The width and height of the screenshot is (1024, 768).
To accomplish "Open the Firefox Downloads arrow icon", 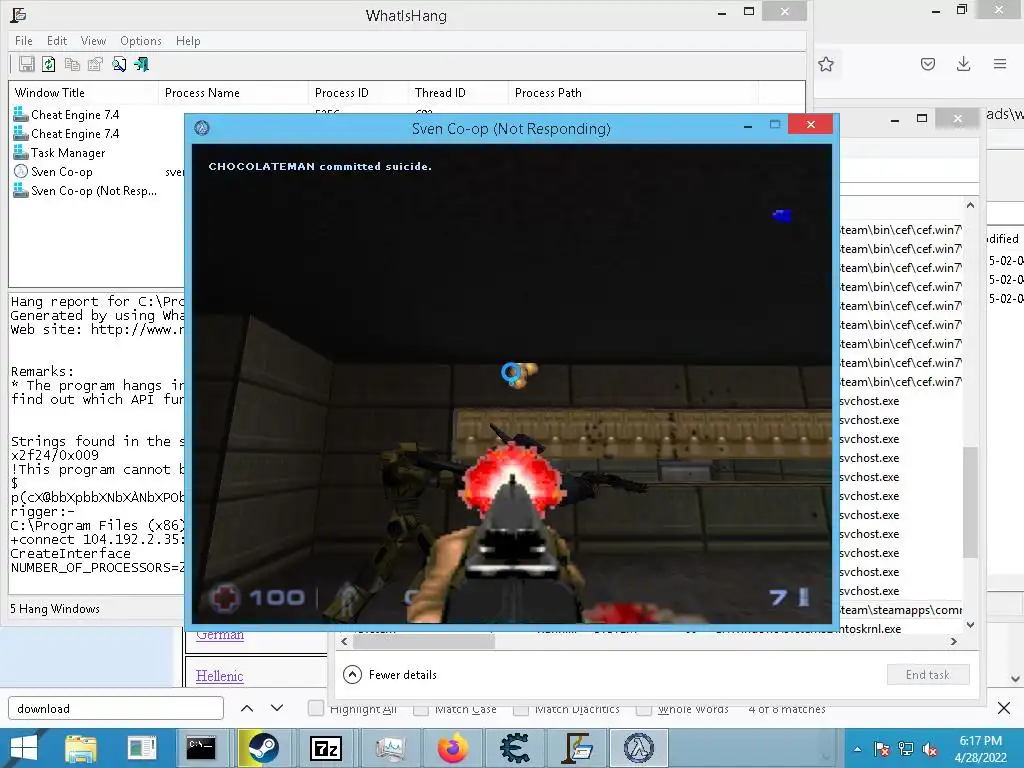I will (963, 64).
